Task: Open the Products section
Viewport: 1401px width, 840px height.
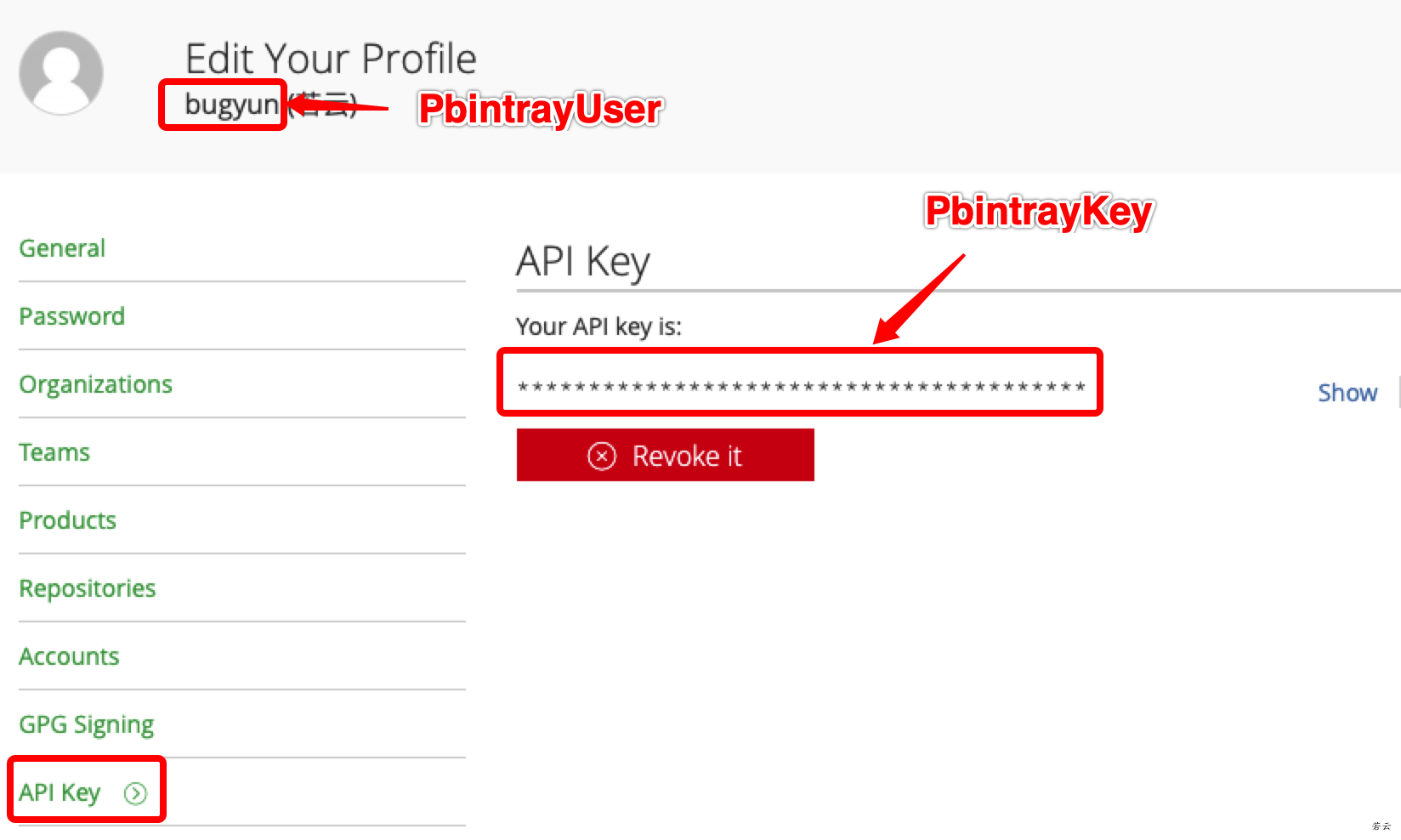Action: [68, 520]
